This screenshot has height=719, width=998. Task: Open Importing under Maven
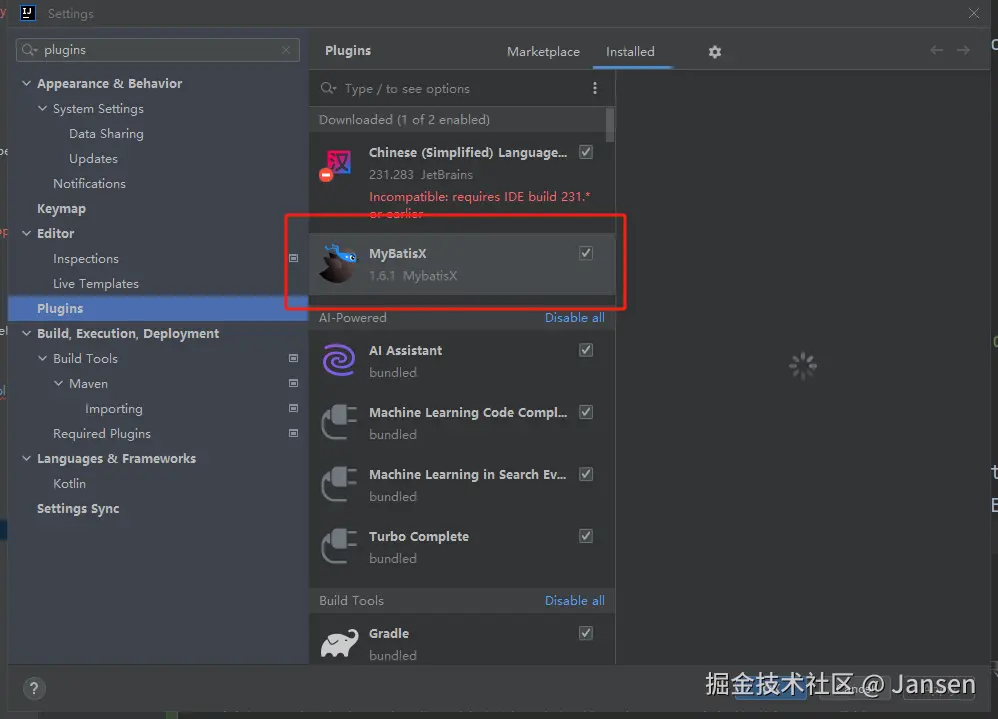pyautogui.click(x=114, y=408)
